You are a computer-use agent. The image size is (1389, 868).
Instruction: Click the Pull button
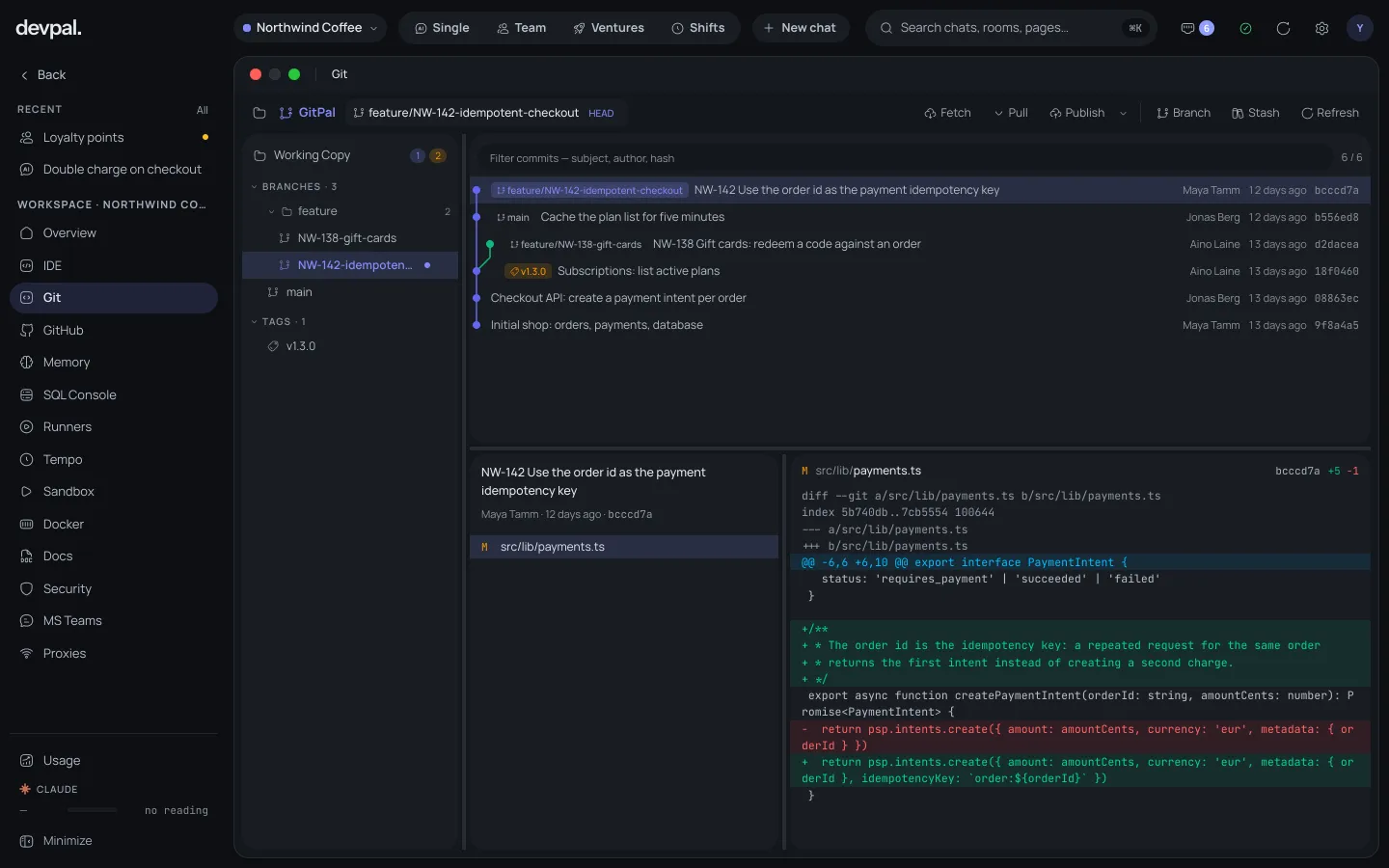[1011, 113]
